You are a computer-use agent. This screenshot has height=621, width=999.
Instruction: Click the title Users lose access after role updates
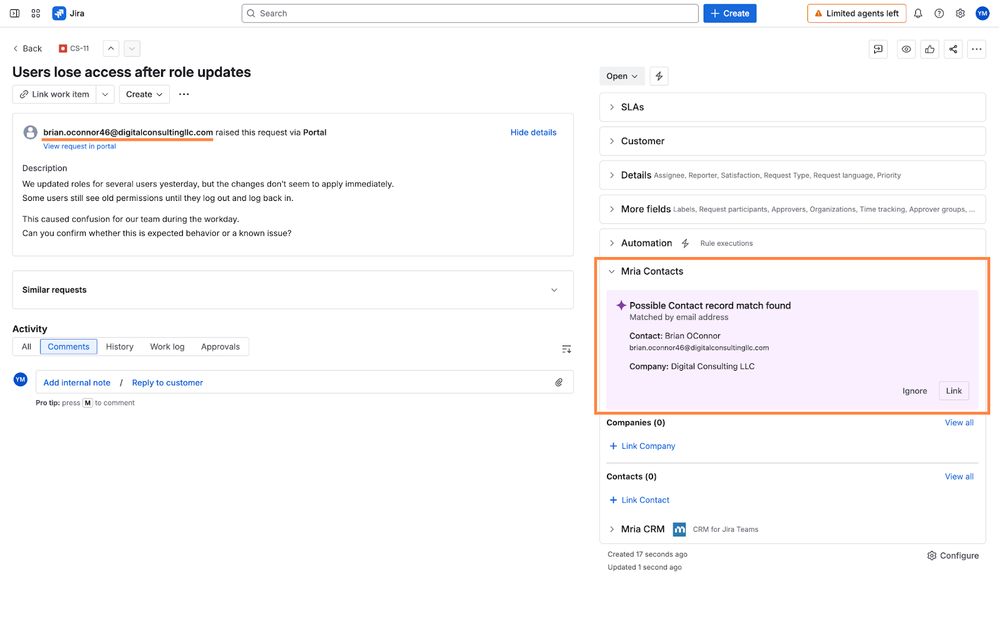pyautogui.click(x=132, y=72)
